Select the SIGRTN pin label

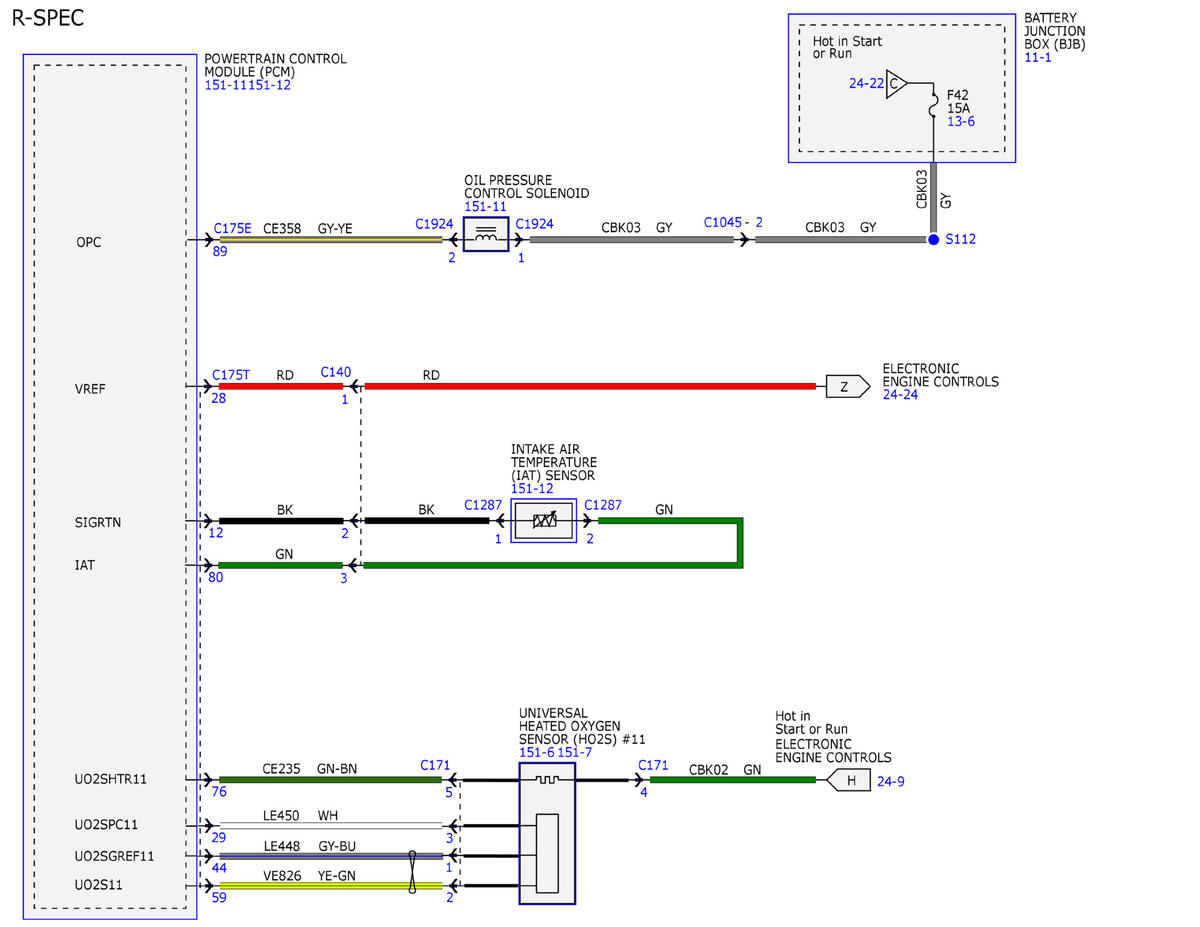point(98,522)
